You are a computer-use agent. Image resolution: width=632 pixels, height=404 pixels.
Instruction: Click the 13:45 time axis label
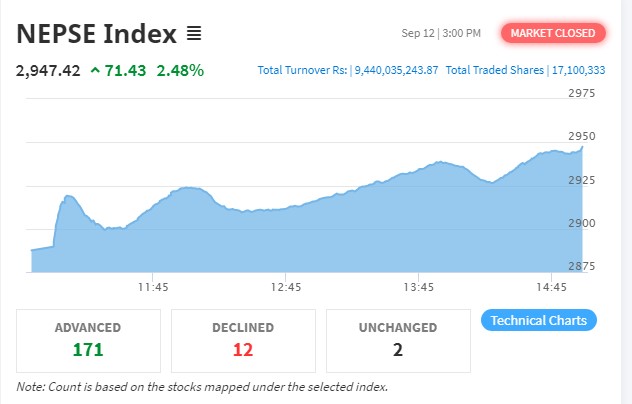[418, 287]
